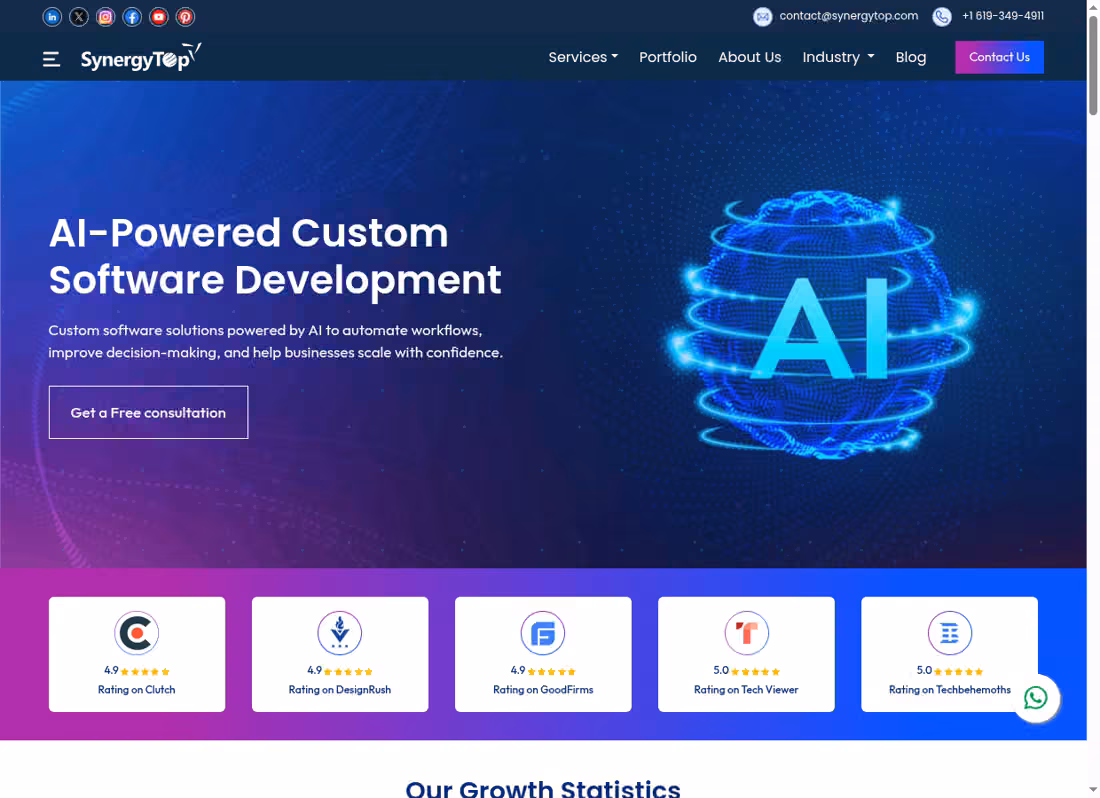The height and width of the screenshot is (798, 1100).
Task: Click the phone handset icon
Action: coord(941,16)
